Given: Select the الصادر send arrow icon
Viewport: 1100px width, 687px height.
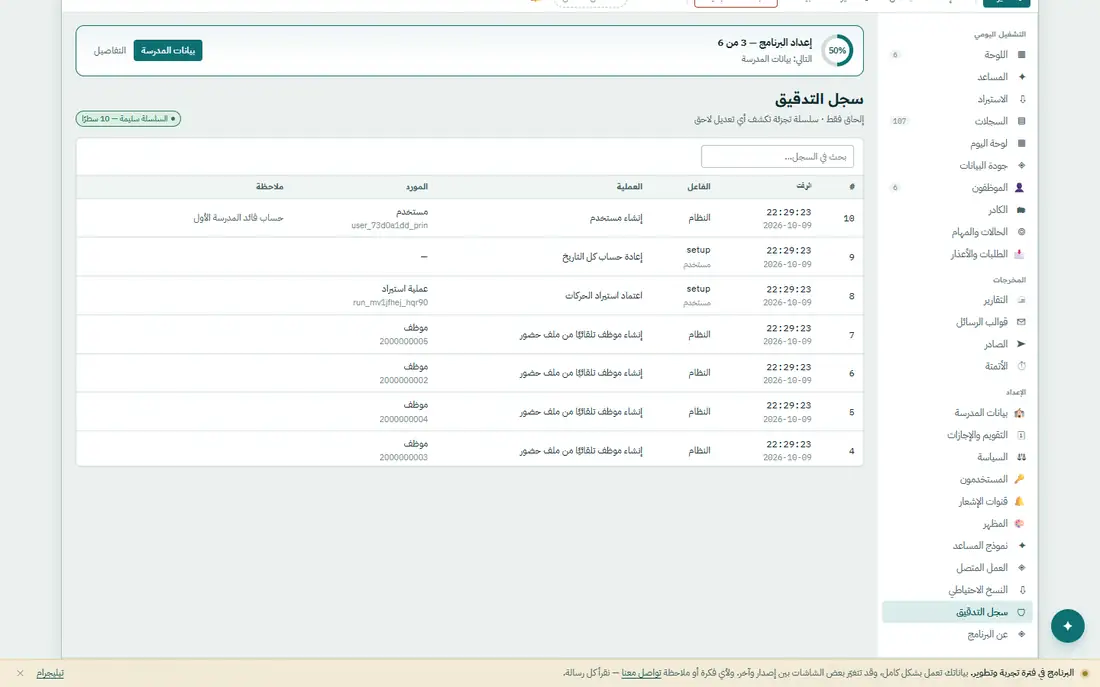Looking at the screenshot, I should (1021, 344).
